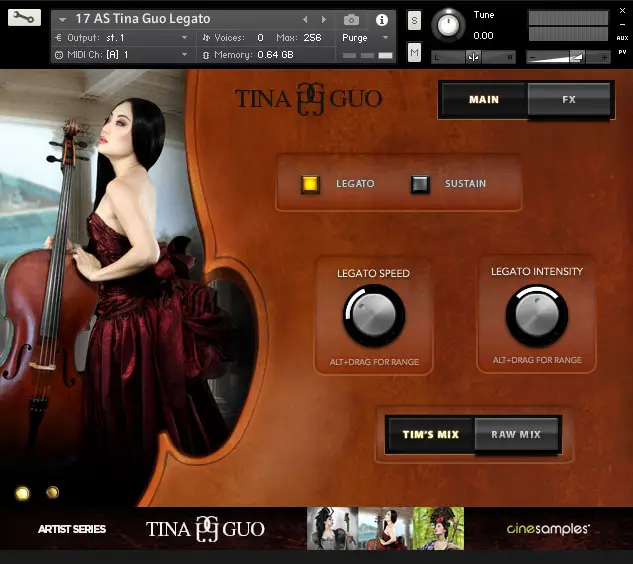Click the second gold dot indicator
Image resolution: width=633 pixels, height=564 pixels.
(x=52, y=492)
